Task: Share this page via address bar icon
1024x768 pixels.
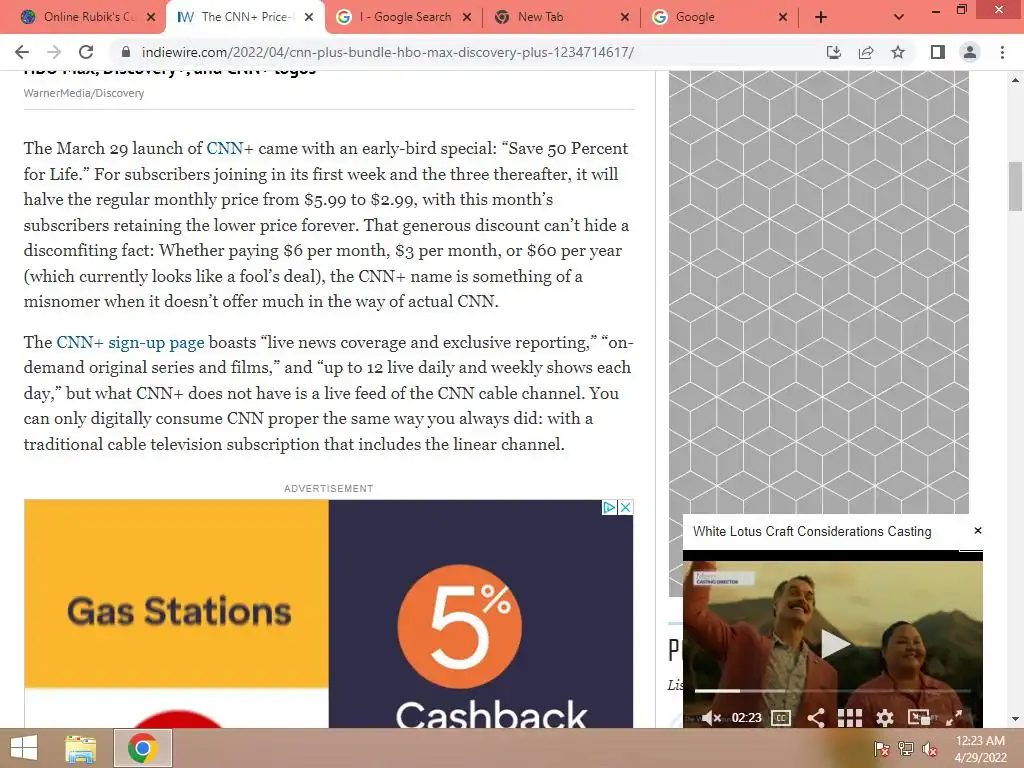Action: 866,52
